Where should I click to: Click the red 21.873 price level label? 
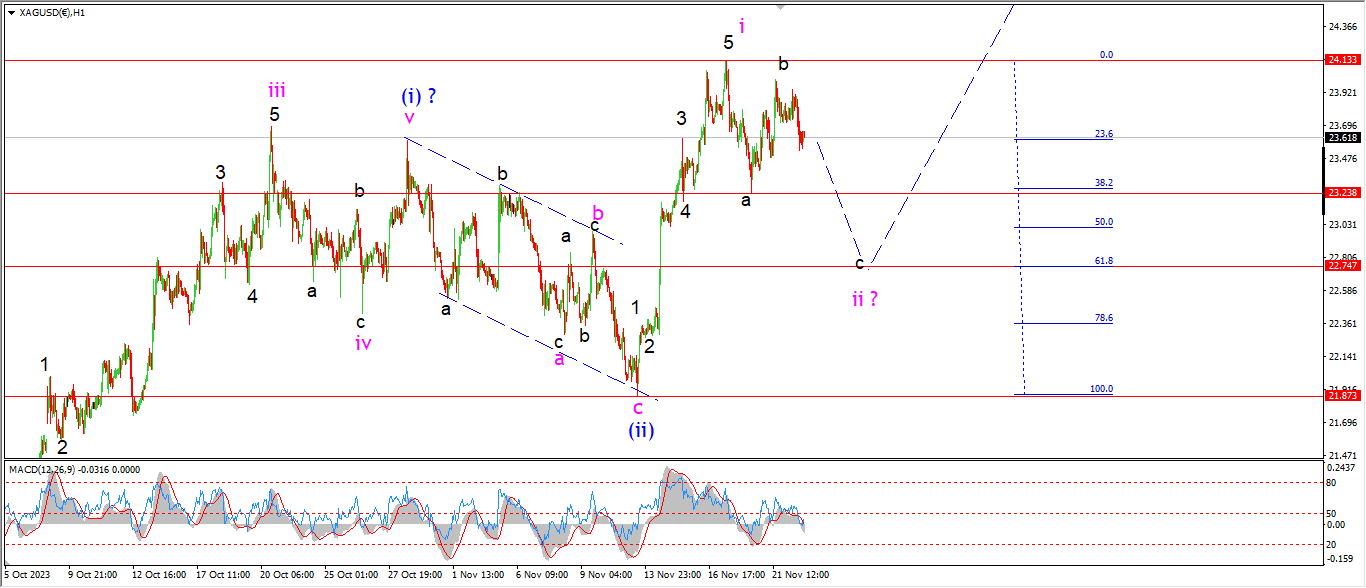click(x=1341, y=396)
